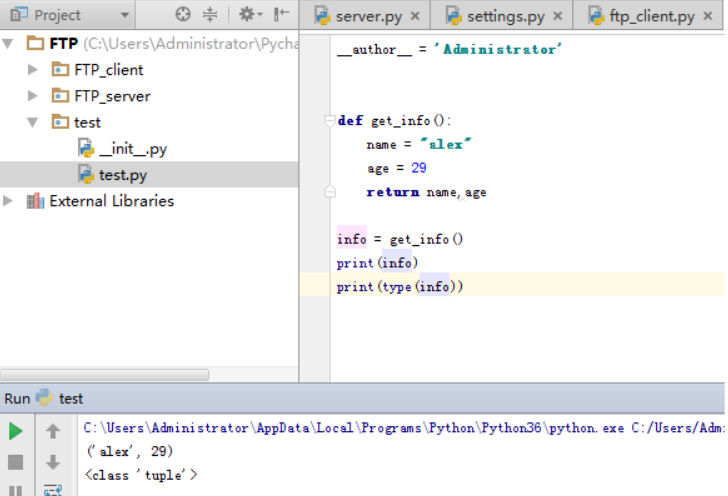Viewport: 728px width, 496px height.
Task: Switch to the server.py tab
Action: [x=368, y=16]
